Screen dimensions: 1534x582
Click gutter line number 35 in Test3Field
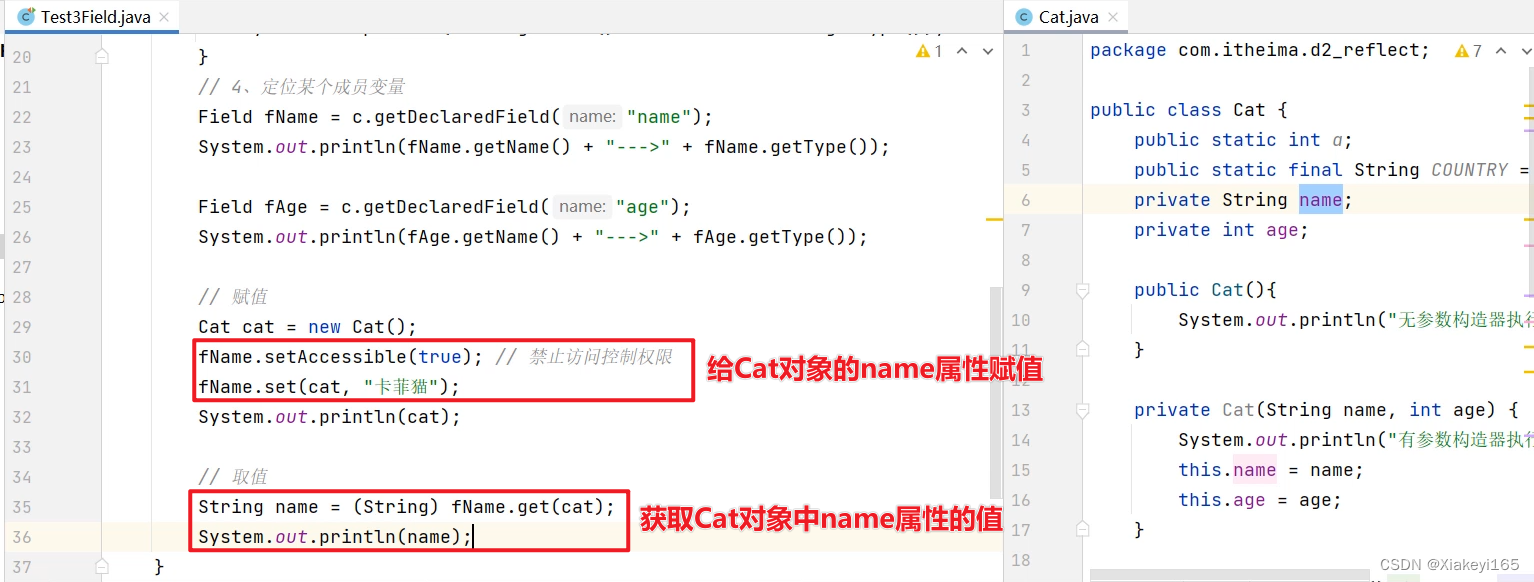(22, 507)
